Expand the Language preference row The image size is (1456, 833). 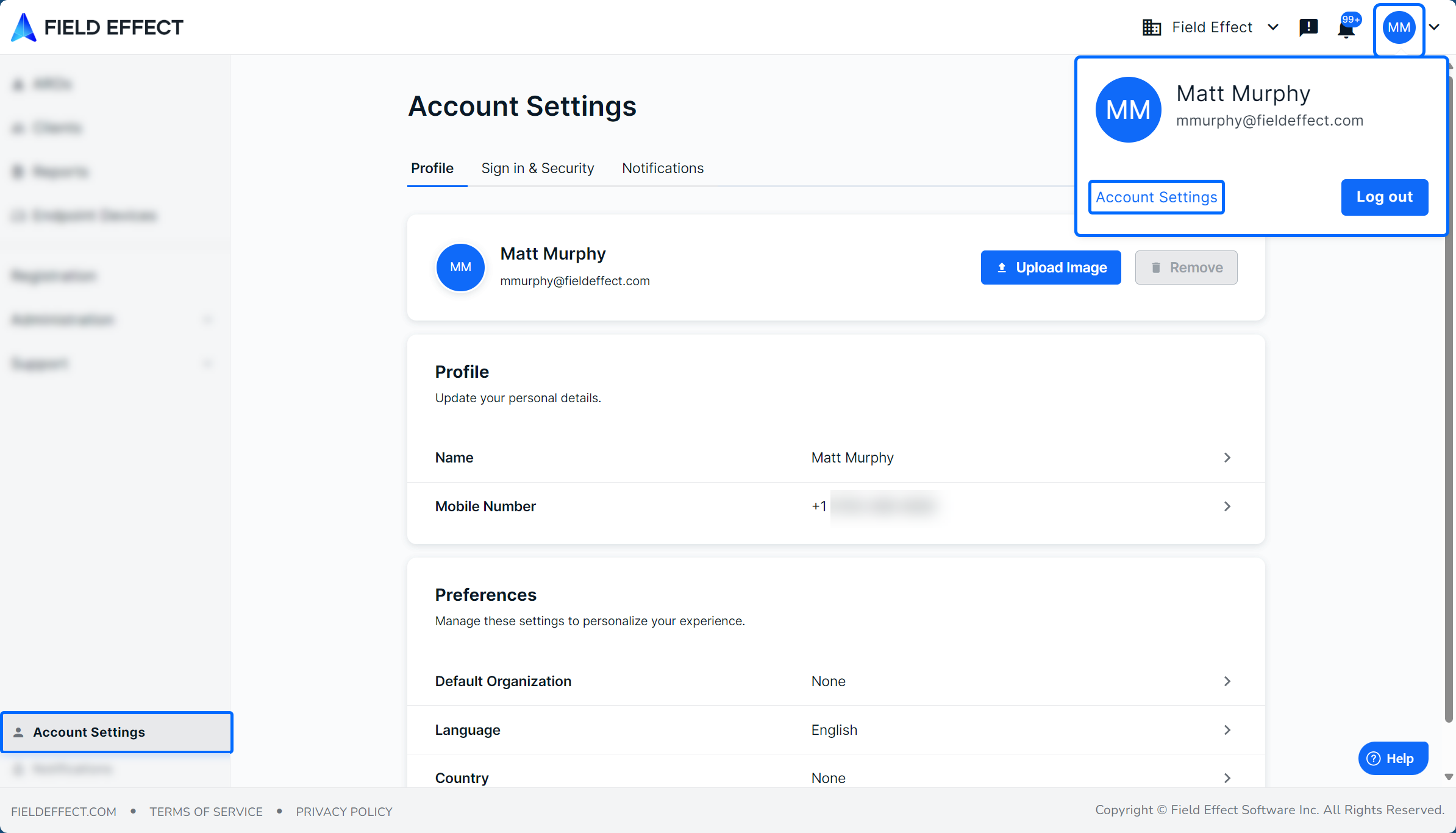1227,730
